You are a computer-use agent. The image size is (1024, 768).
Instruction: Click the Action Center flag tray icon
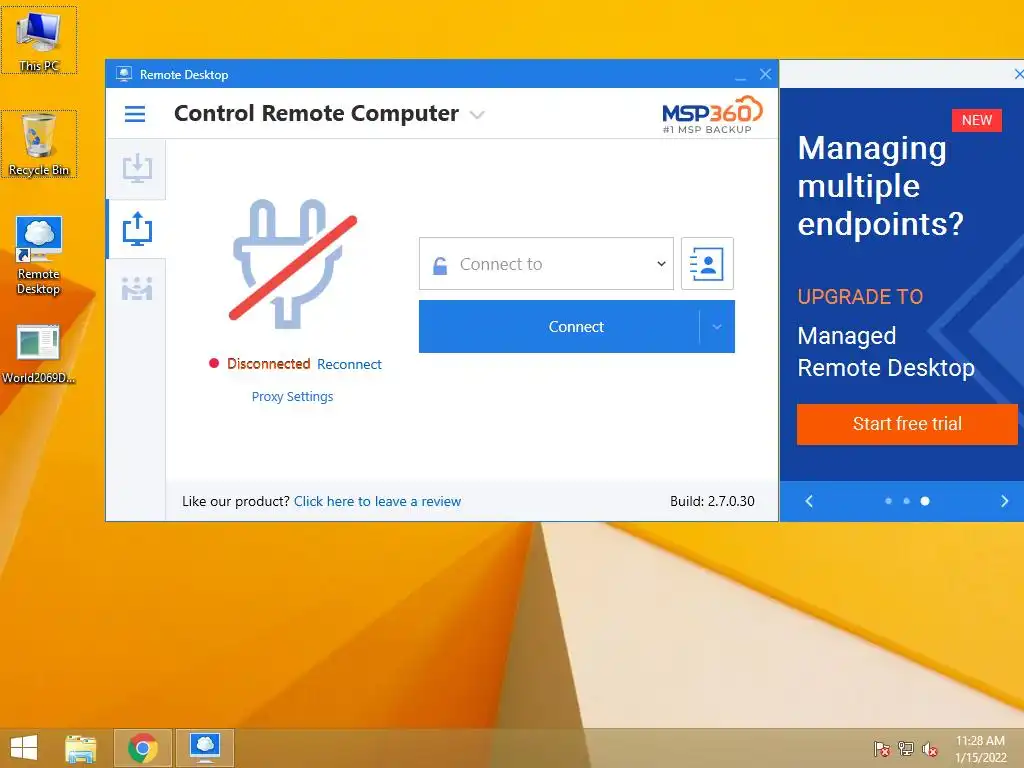click(882, 749)
